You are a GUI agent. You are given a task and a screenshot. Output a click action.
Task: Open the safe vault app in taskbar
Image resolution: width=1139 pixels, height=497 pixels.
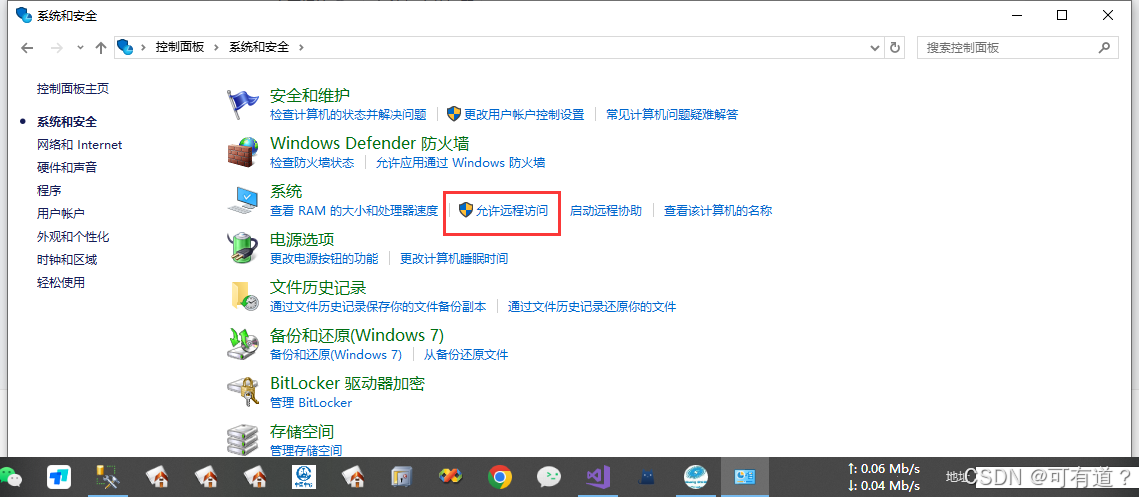click(402, 477)
